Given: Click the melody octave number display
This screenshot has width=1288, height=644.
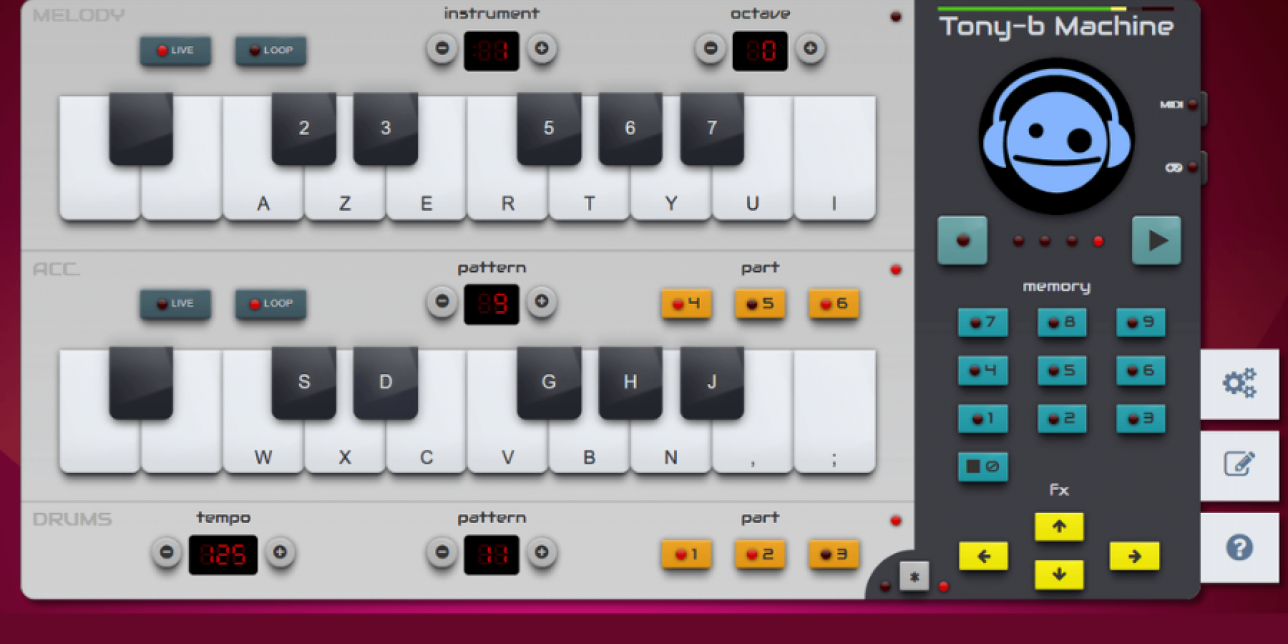Looking at the screenshot, I should [760, 50].
